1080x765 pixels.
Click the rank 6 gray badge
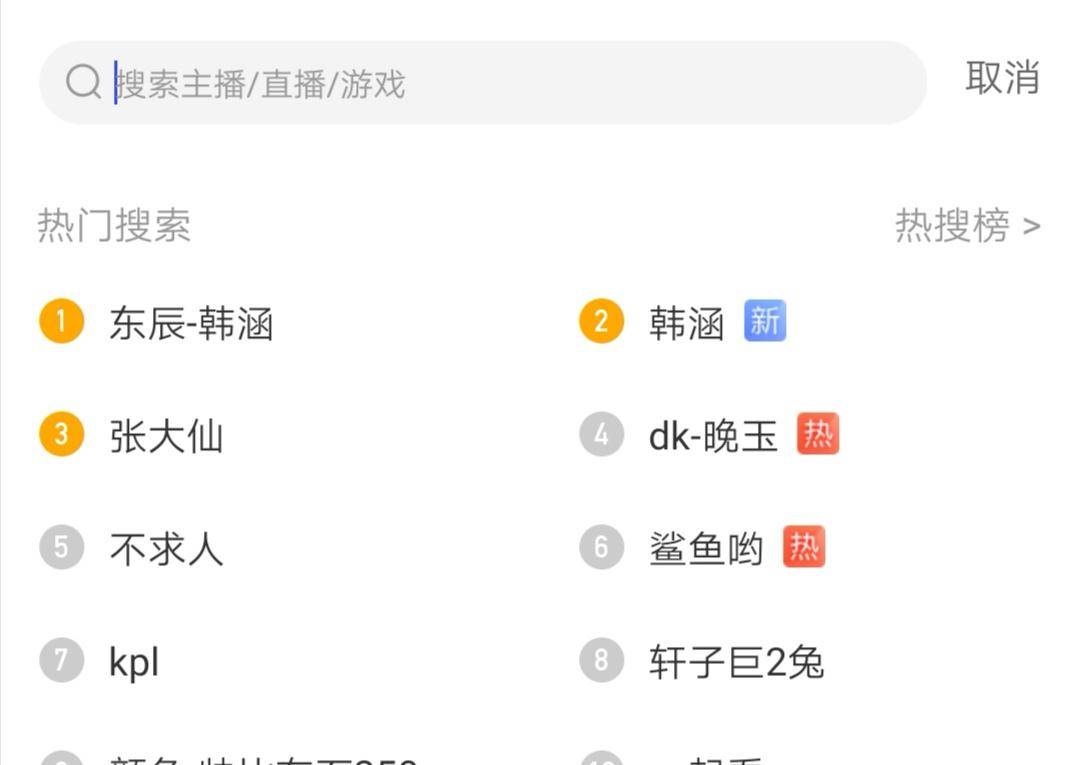tap(601, 547)
